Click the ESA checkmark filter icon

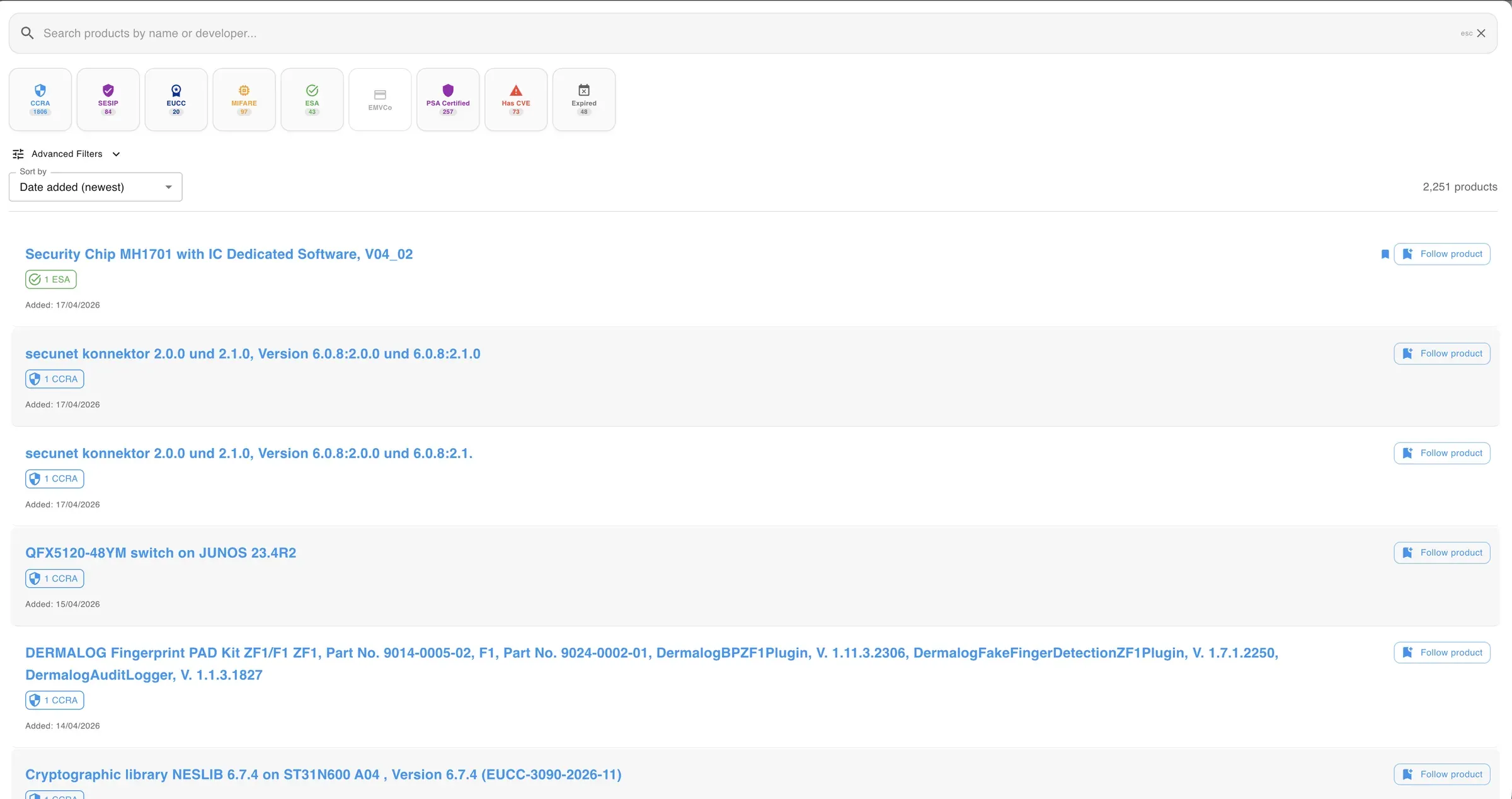point(312,91)
